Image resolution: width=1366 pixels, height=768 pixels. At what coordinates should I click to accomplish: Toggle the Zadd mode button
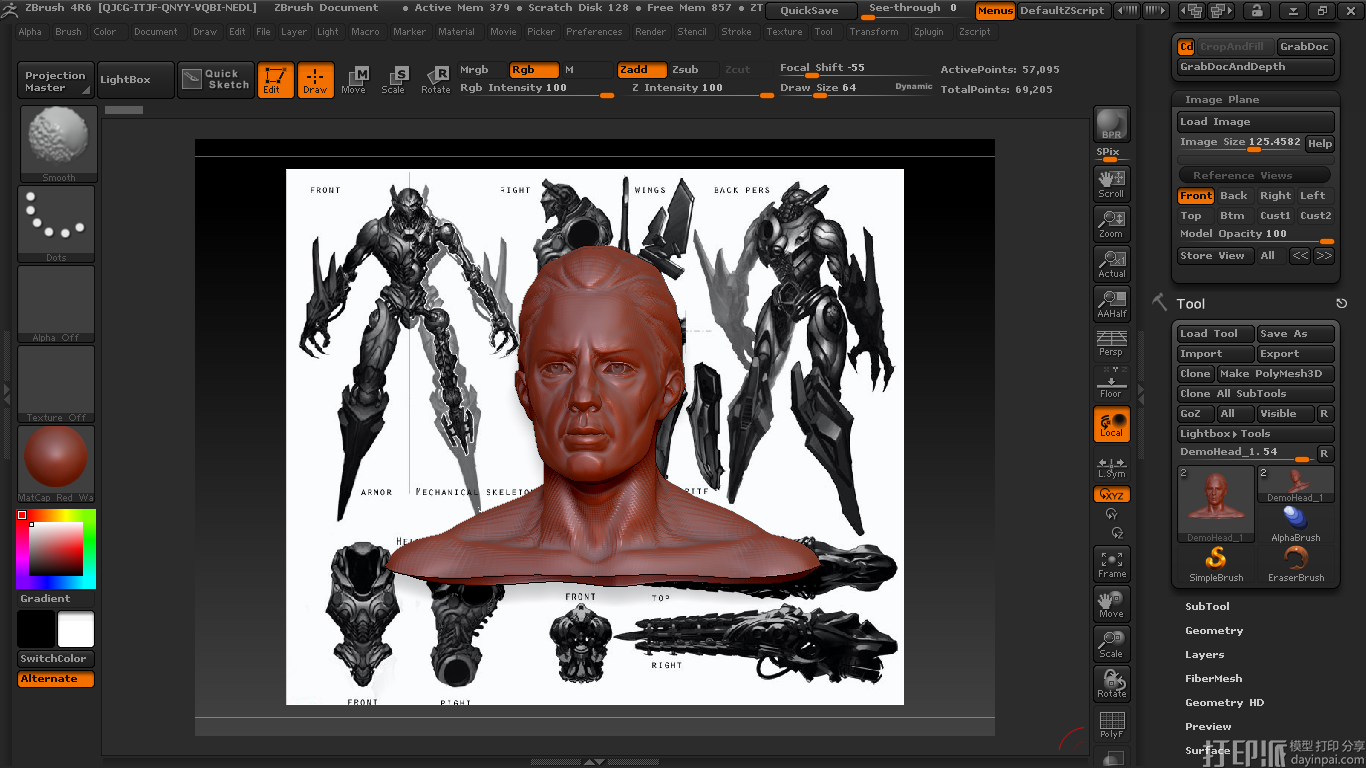(642, 70)
